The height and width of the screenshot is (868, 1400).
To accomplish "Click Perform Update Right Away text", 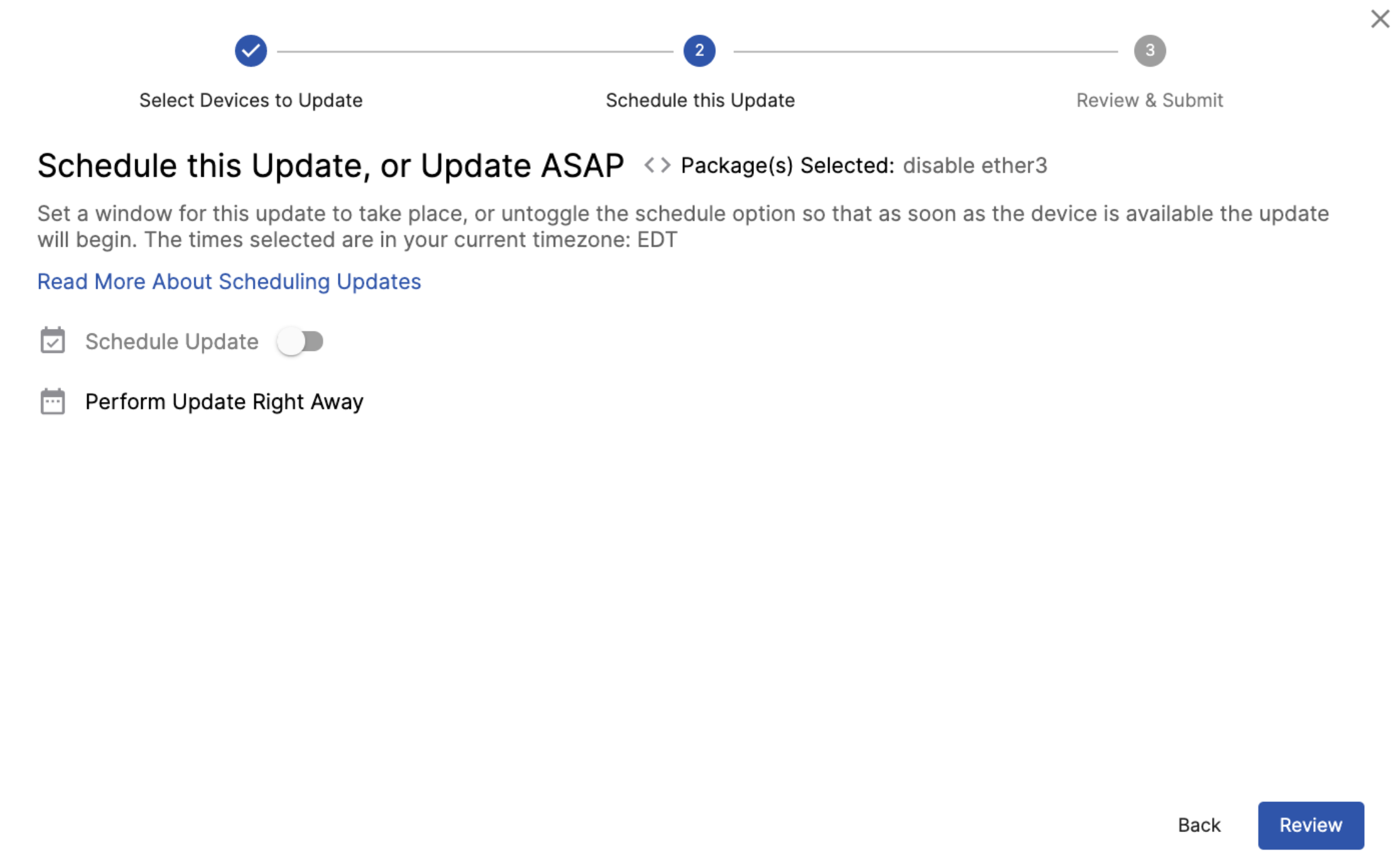I will point(224,401).
